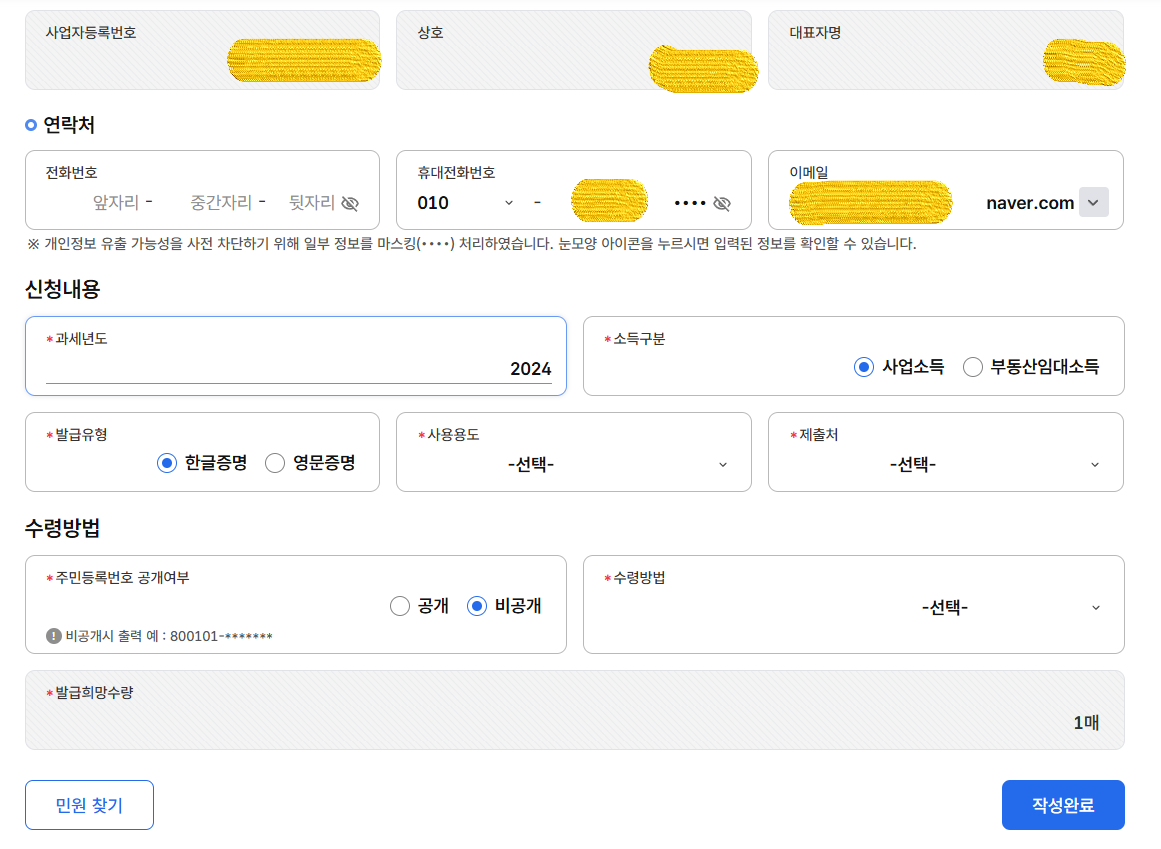
Task: Open the 010 mobile prefix dropdown
Action: (x=508, y=202)
